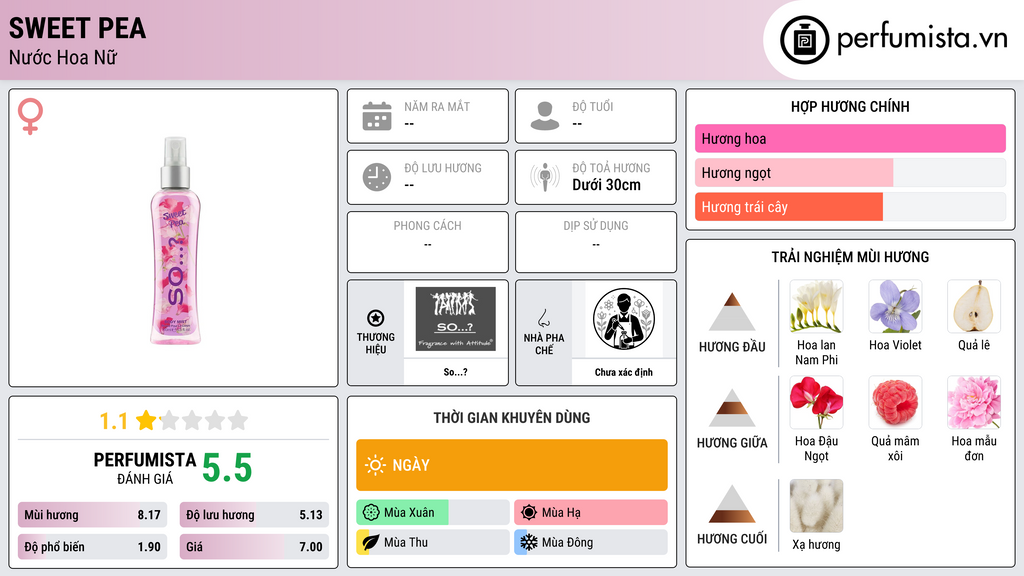1024x576 pixels.
Task: Click the Nước Hoa Nữ subtitle
Action: tap(63, 57)
